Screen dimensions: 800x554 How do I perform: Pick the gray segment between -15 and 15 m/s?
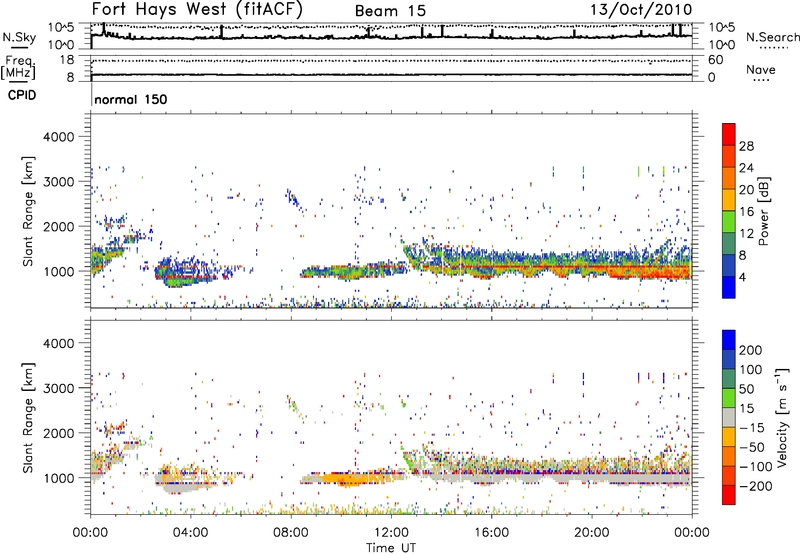(x=729, y=417)
